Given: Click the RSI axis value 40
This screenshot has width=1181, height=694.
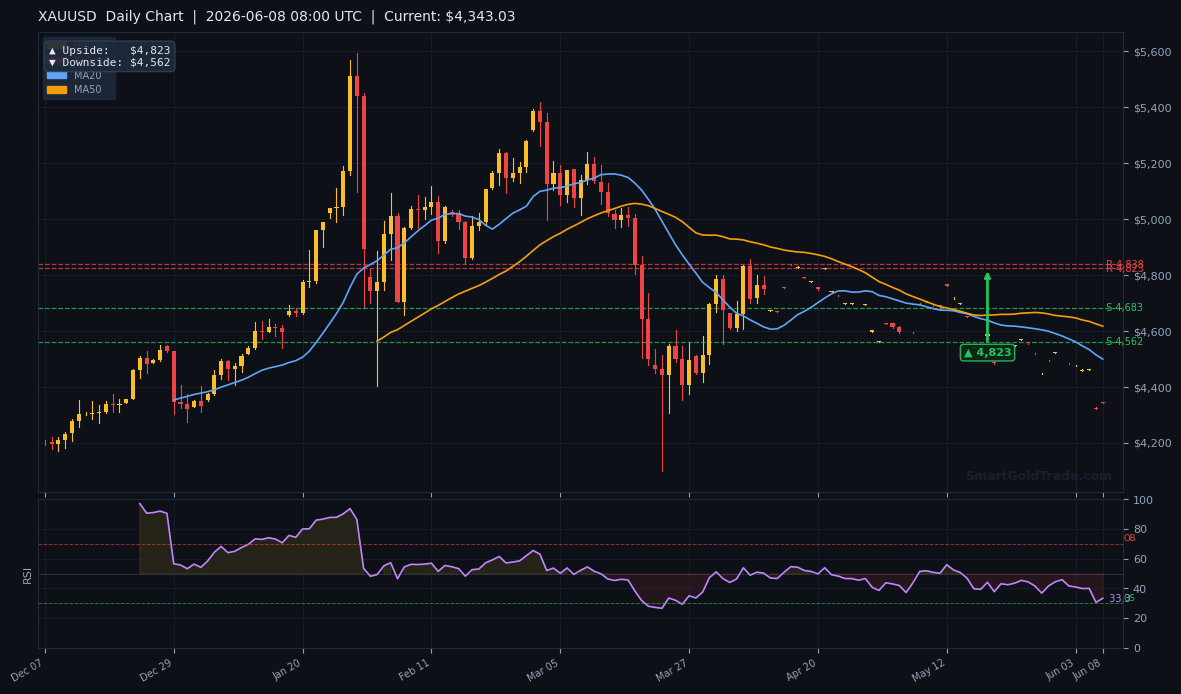Looking at the screenshot, I should pos(1140,589).
